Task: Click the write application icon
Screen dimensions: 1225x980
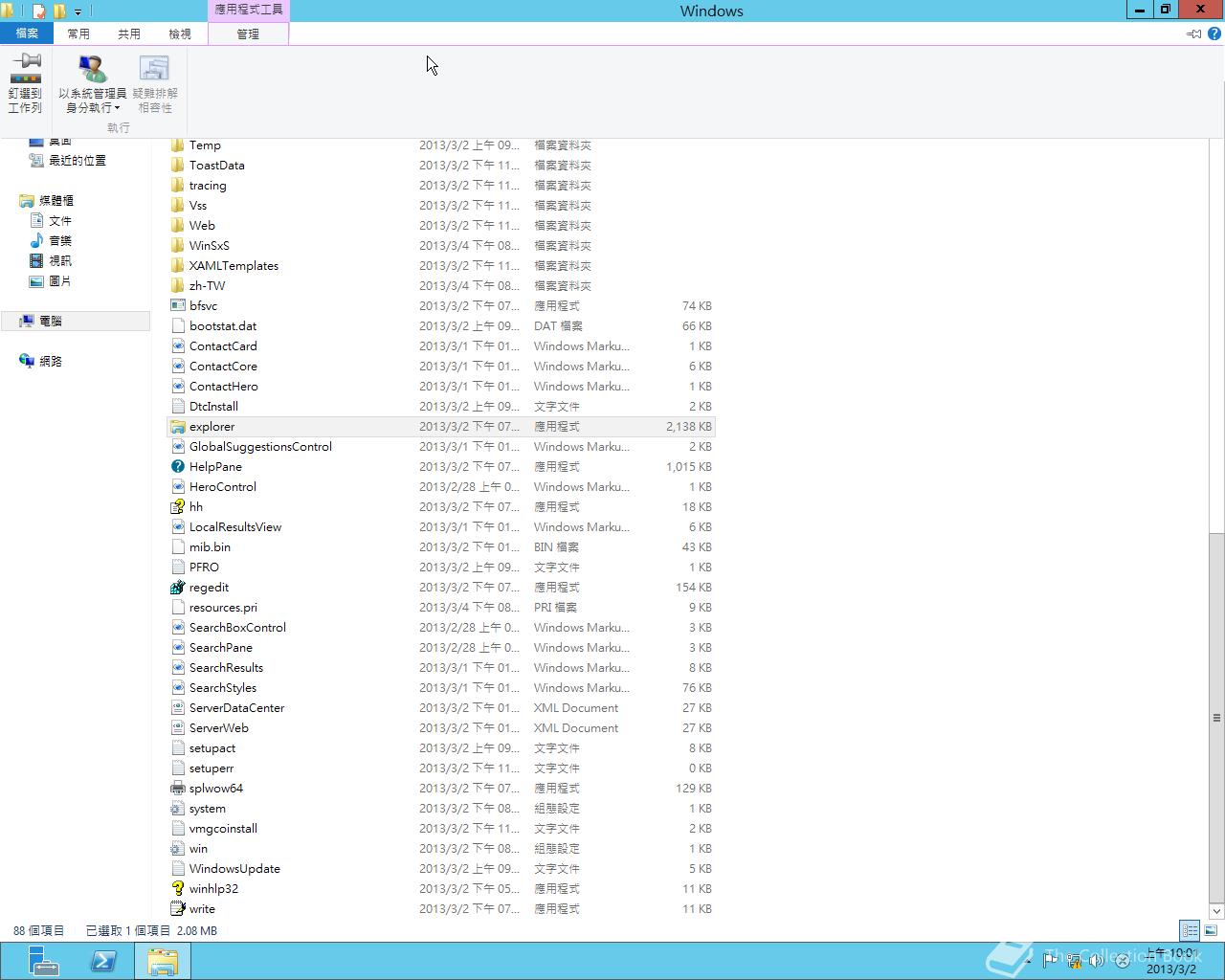Action: 177,908
